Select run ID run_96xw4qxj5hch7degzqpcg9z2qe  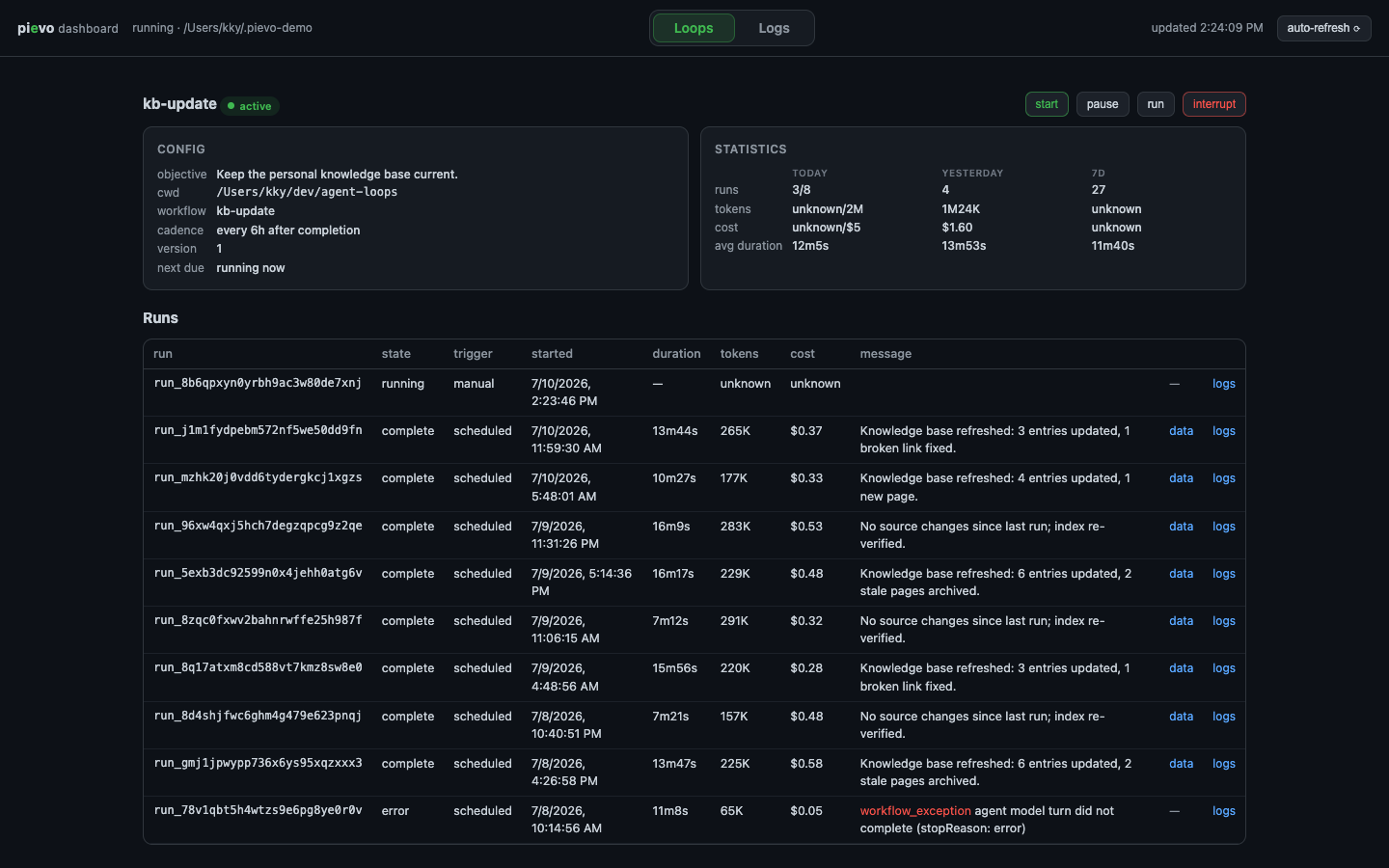258,526
